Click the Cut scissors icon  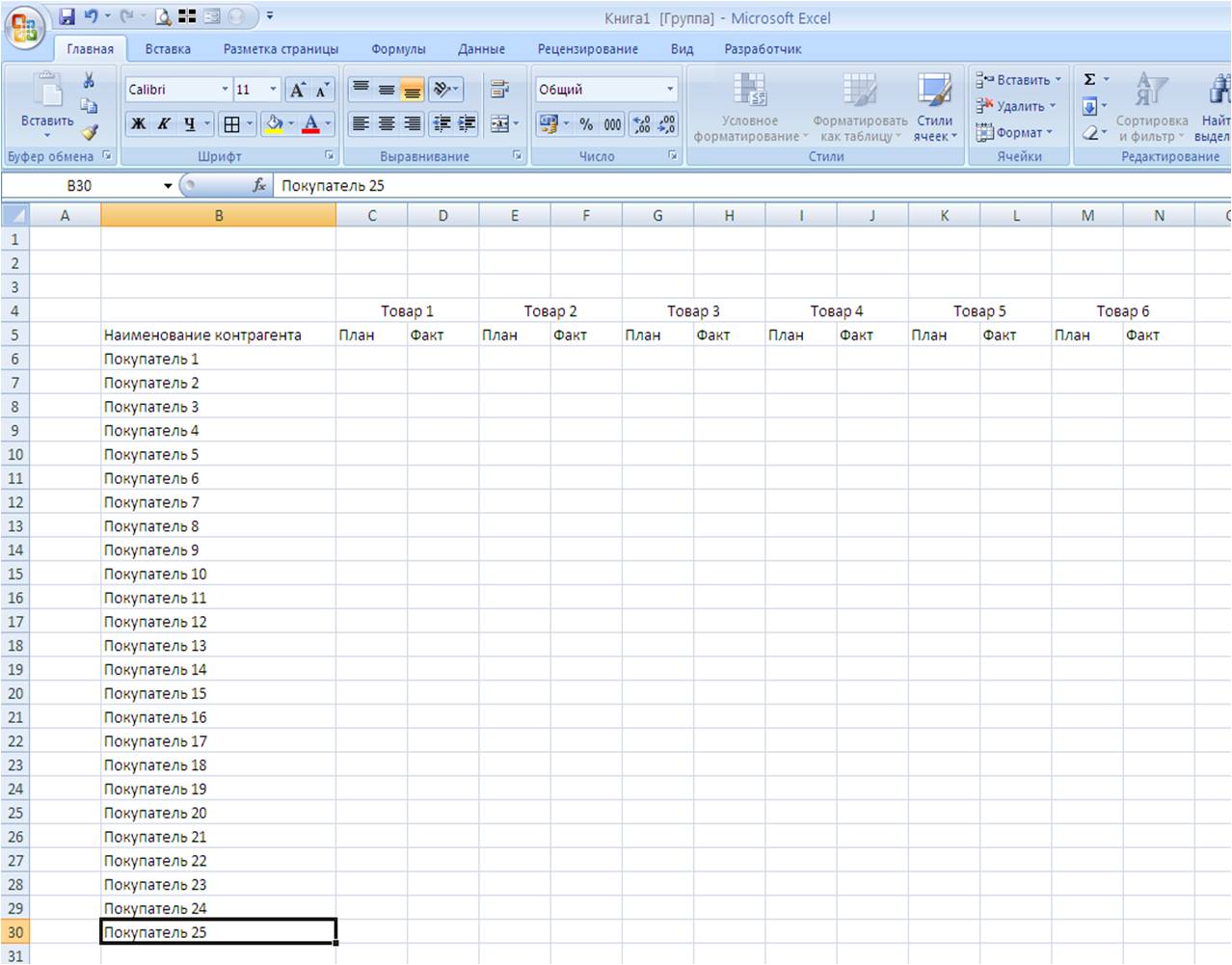coord(89,81)
